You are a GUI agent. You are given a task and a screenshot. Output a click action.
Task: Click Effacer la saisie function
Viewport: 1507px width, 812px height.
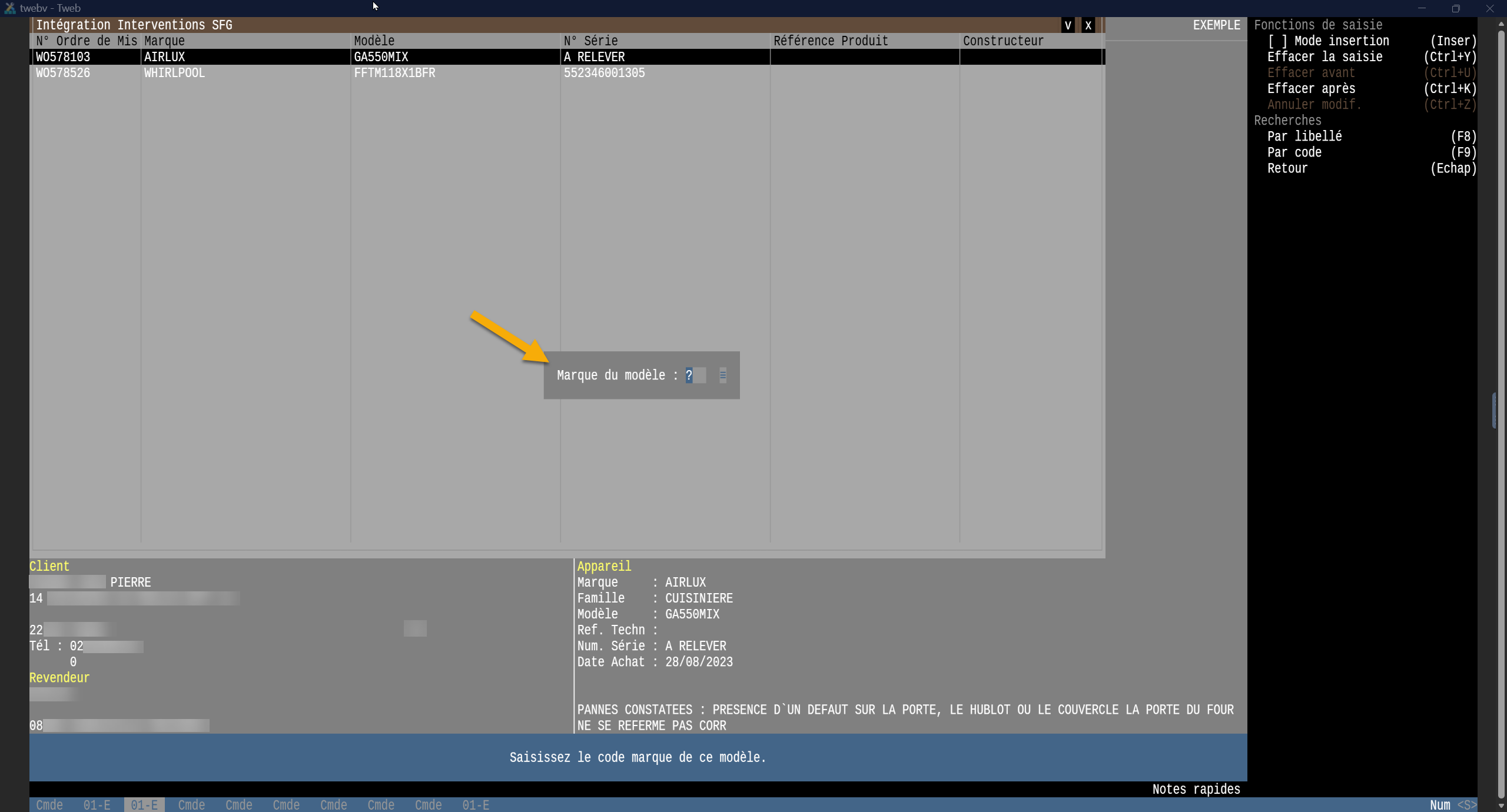click(x=1325, y=57)
